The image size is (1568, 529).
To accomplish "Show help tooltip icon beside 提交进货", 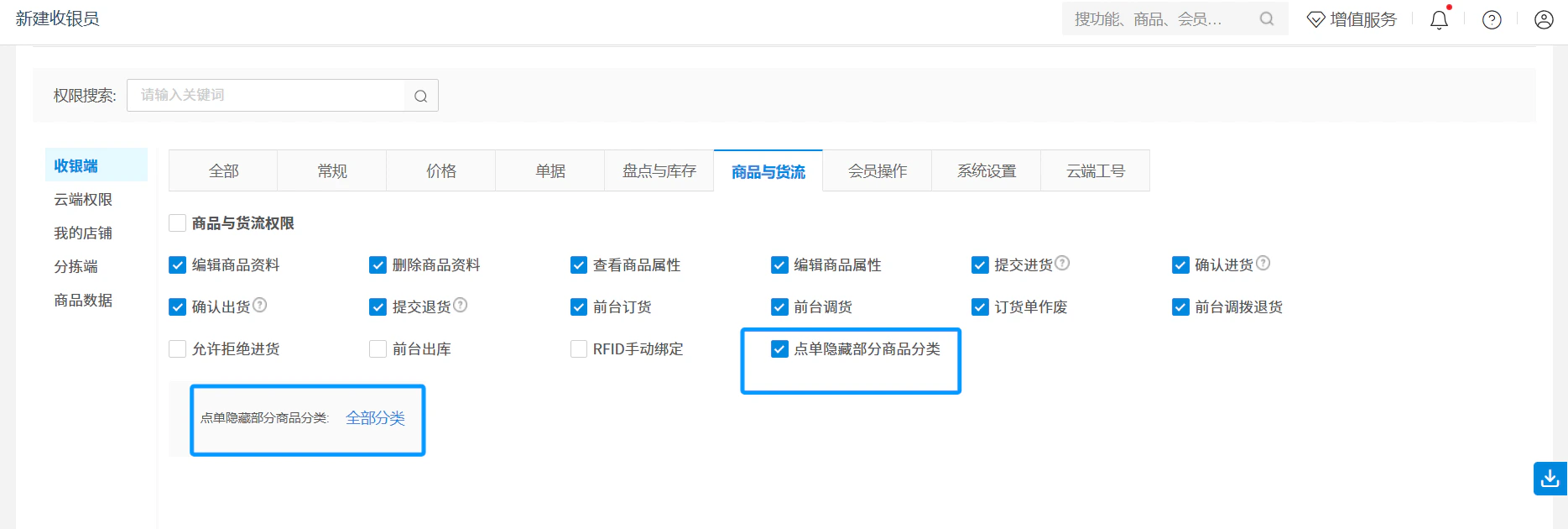I will click(1062, 263).
